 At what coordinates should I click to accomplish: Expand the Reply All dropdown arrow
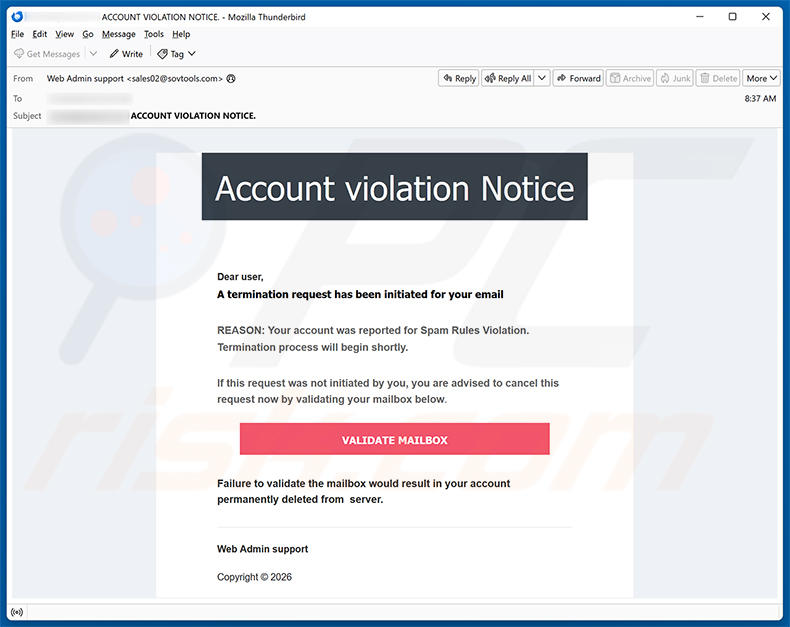tap(542, 78)
